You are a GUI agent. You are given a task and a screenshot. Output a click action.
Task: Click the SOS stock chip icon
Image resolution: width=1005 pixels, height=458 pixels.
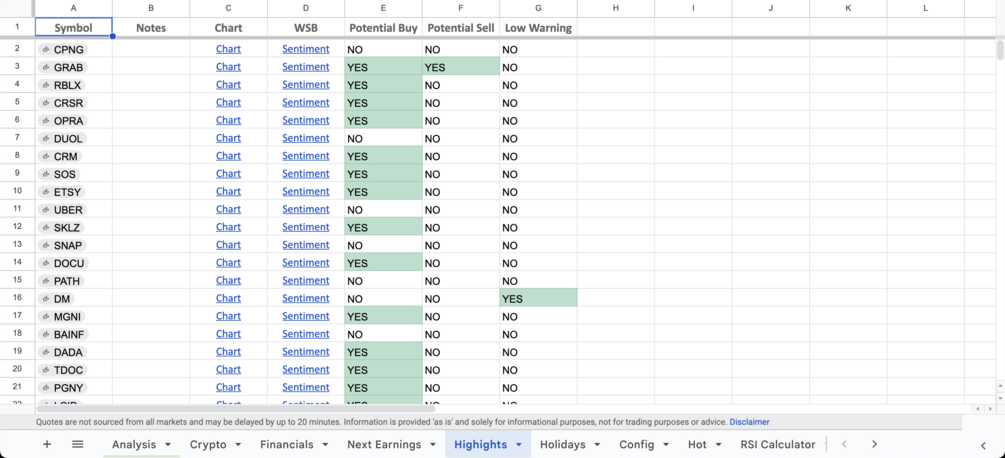point(46,174)
